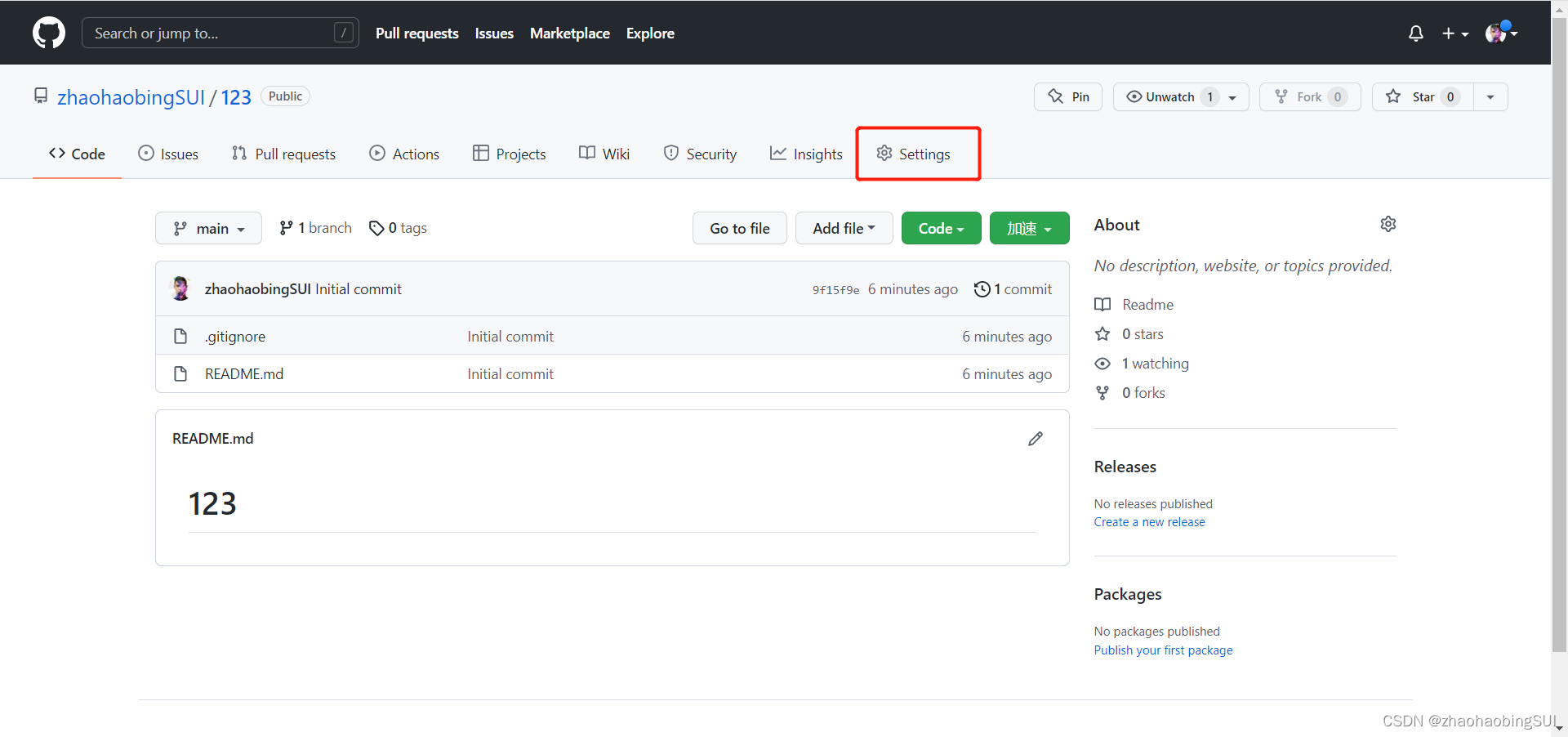Open the 123 repository name link
Viewport: 1568px width, 737px height.
pyautogui.click(x=236, y=97)
